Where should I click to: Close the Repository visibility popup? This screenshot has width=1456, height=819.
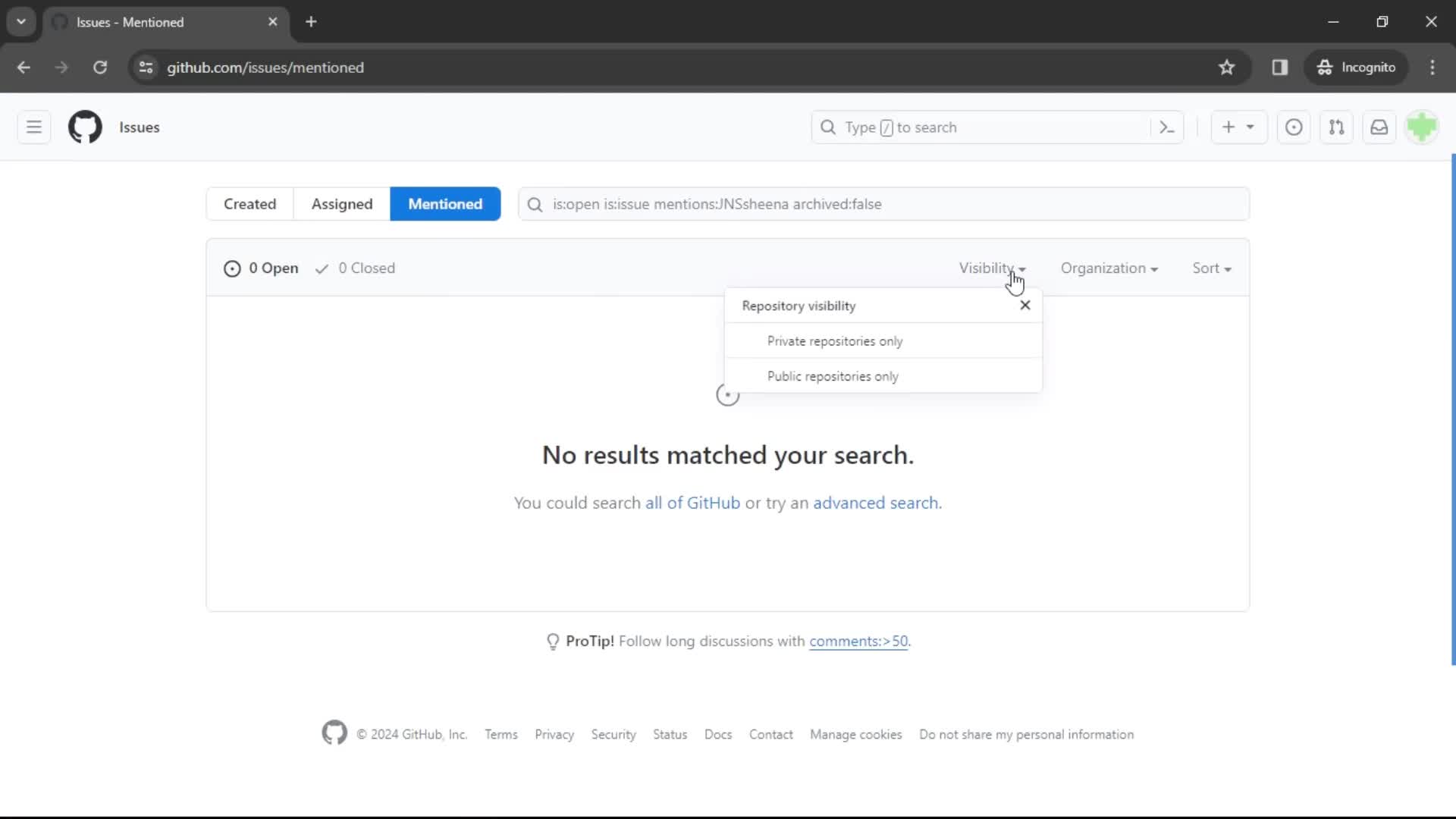(x=1024, y=305)
